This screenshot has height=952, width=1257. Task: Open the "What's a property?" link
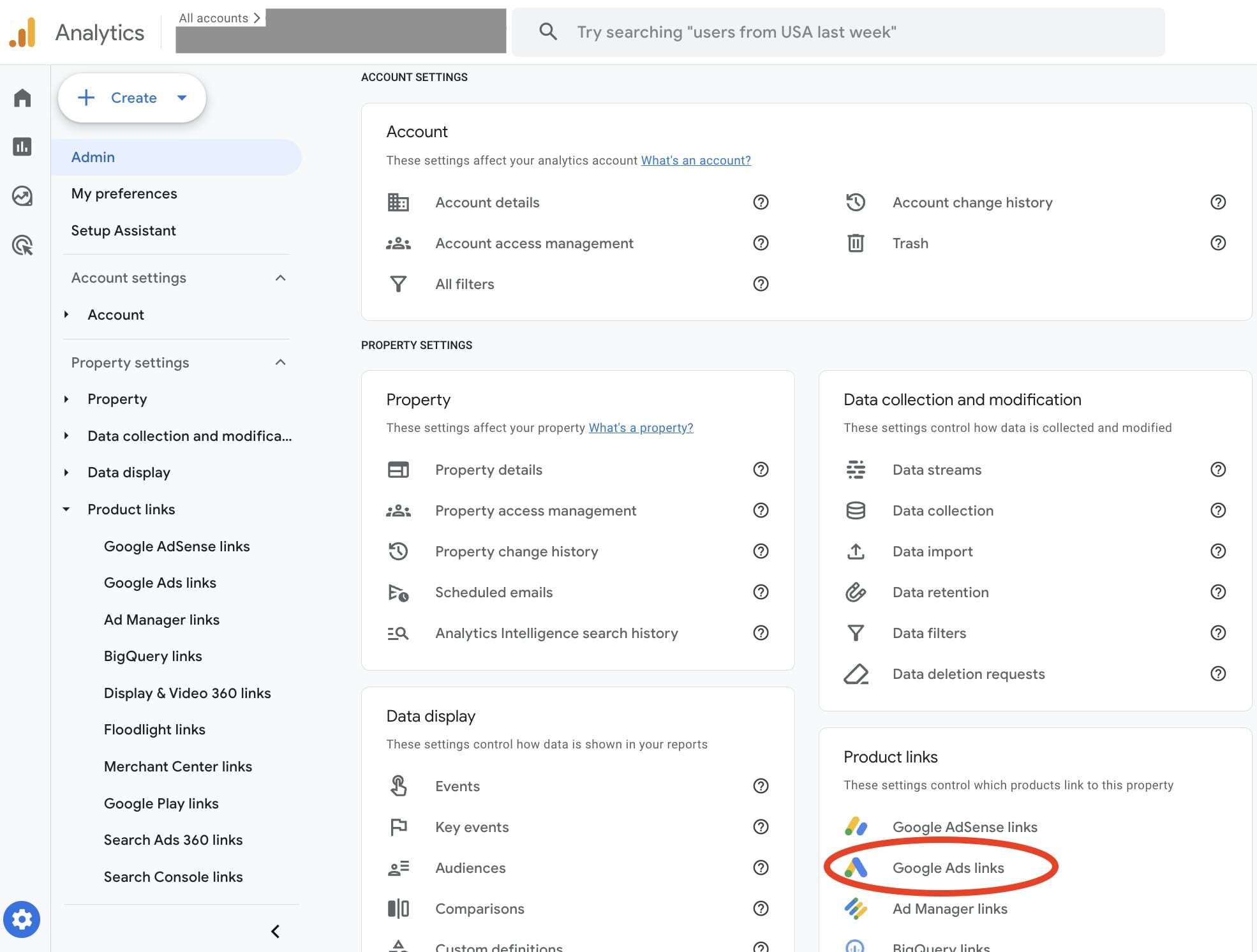(641, 428)
